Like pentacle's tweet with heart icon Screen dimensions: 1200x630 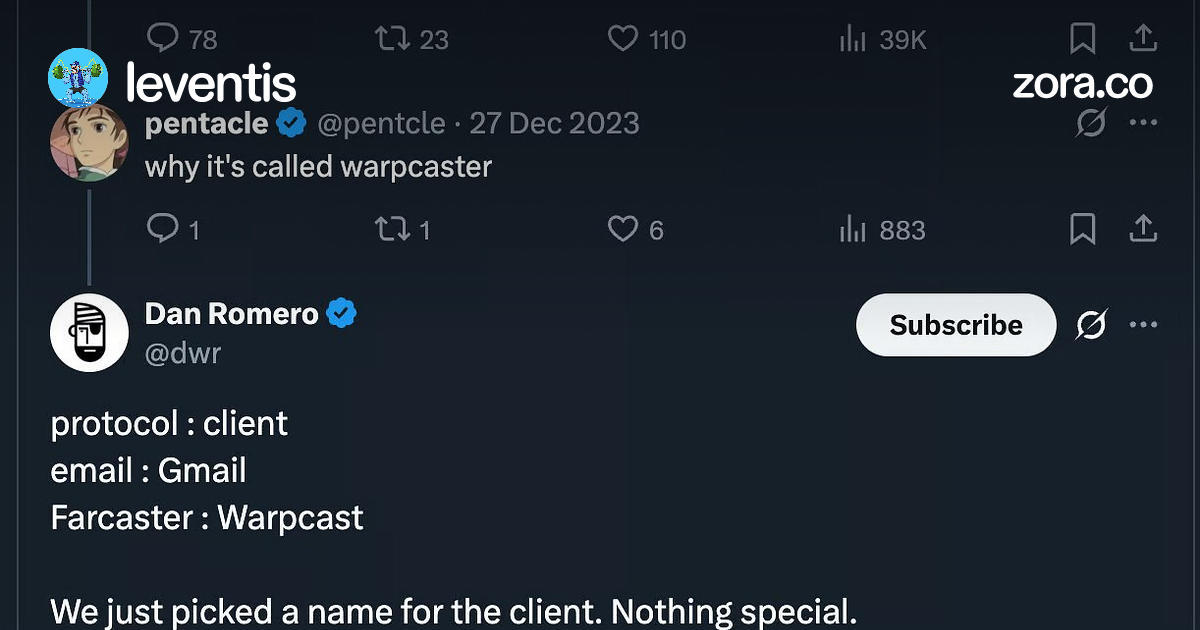click(x=623, y=230)
